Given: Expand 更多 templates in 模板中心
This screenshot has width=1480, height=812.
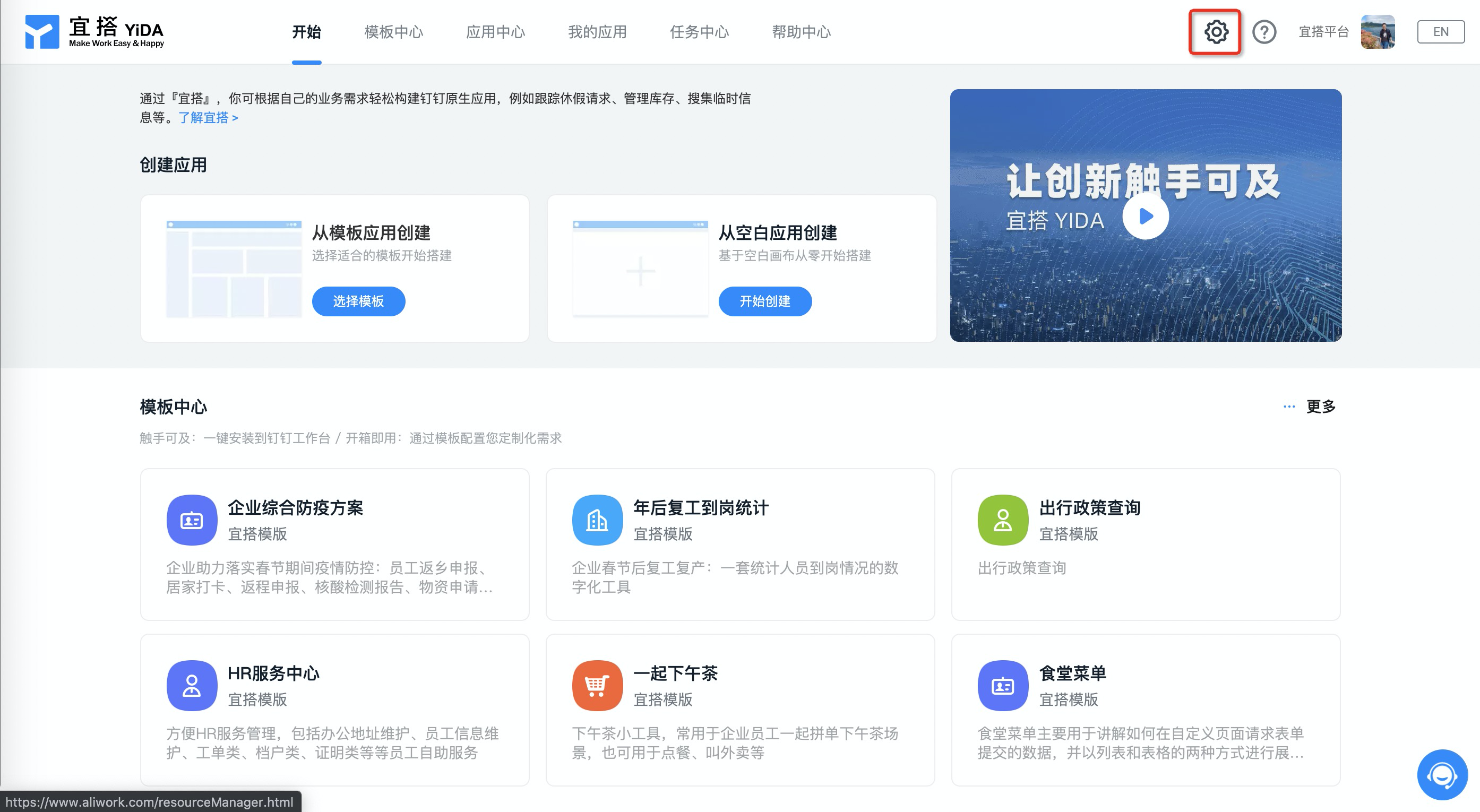Looking at the screenshot, I should coord(1320,407).
